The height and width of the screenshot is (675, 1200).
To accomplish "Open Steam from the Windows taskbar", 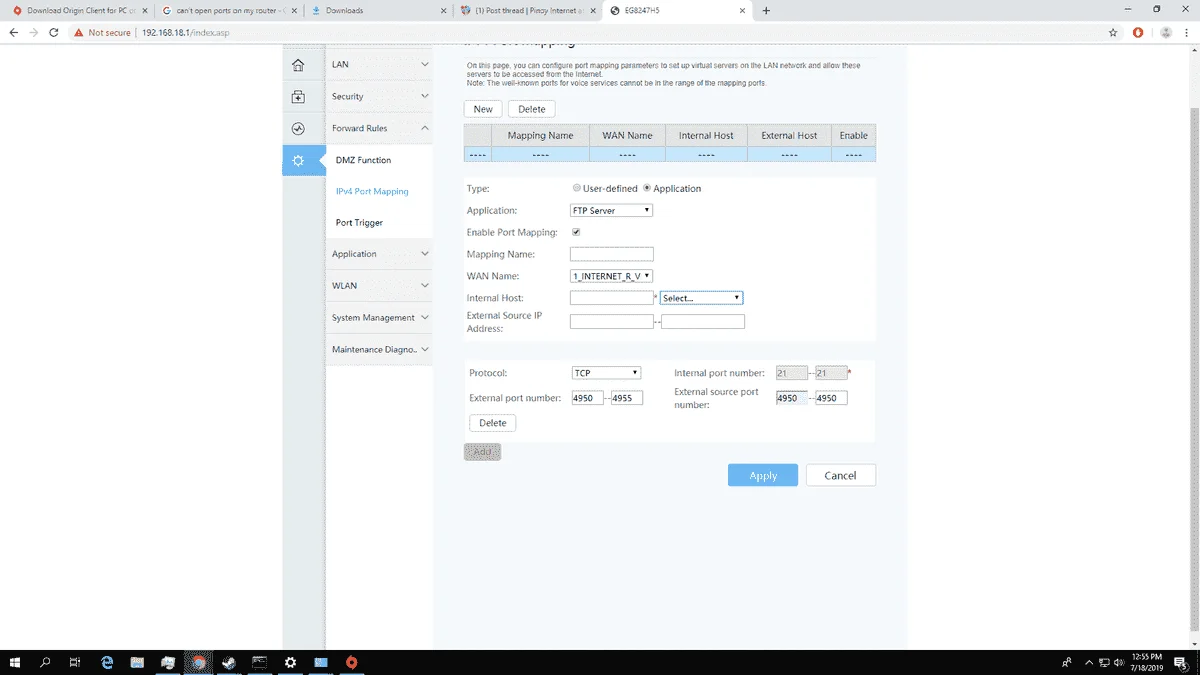I will click(x=229, y=662).
